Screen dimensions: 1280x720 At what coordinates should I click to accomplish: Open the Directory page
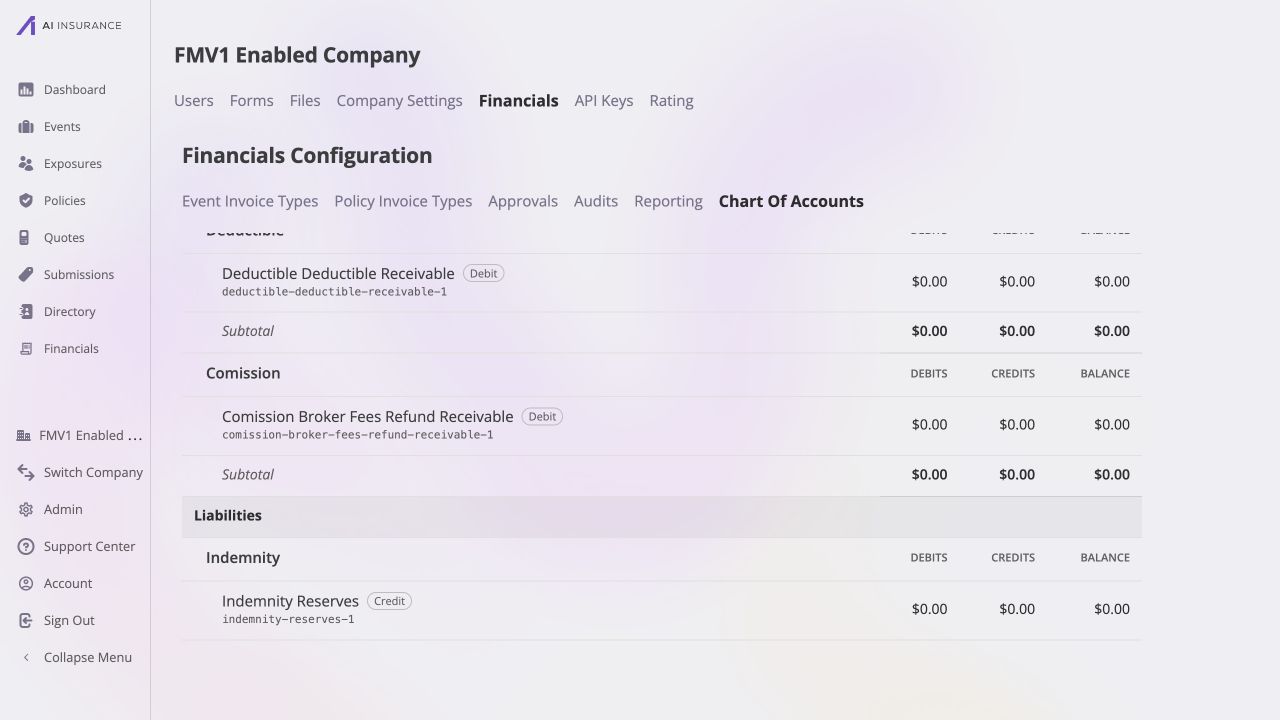pyautogui.click(x=70, y=312)
